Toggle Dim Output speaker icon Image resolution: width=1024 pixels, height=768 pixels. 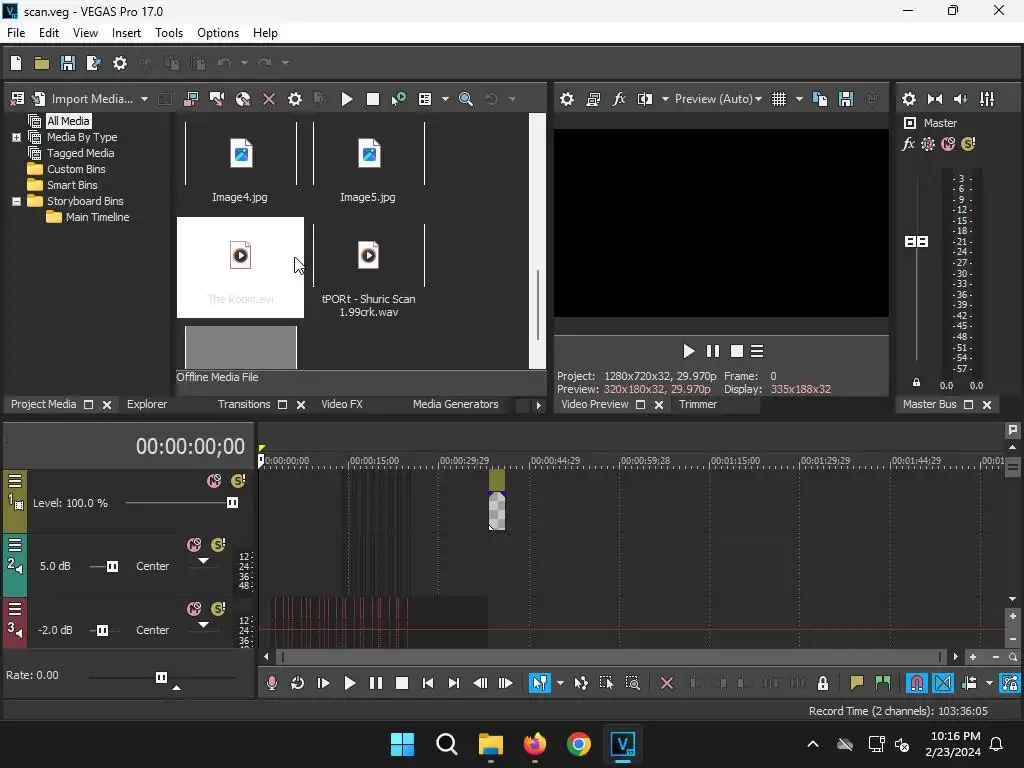pos(961,99)
